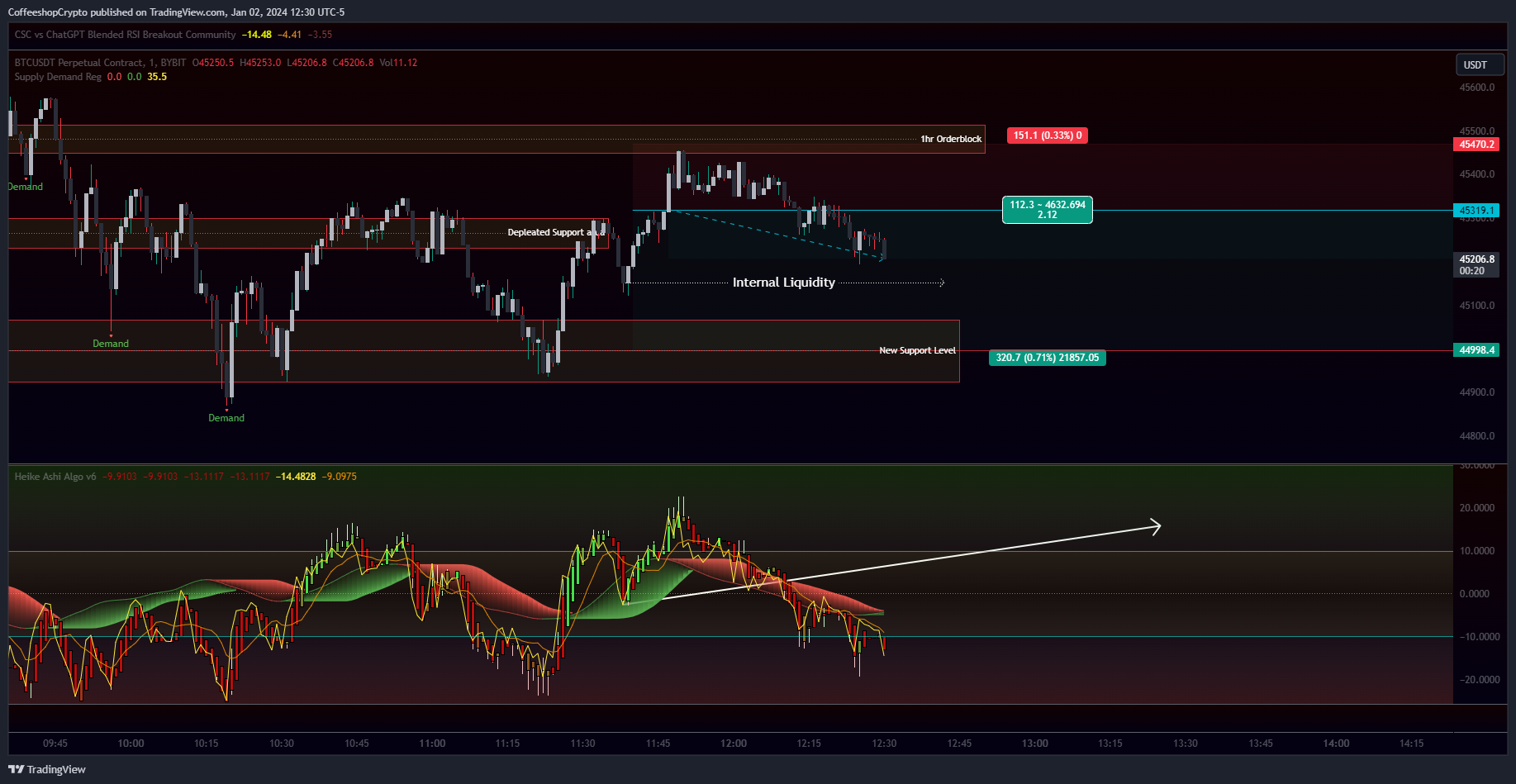Image resolution: width=1516 pixels, height=784 pixels.
Task: Click the Internal Liquidity text annotation
Action: click(783, 283)
